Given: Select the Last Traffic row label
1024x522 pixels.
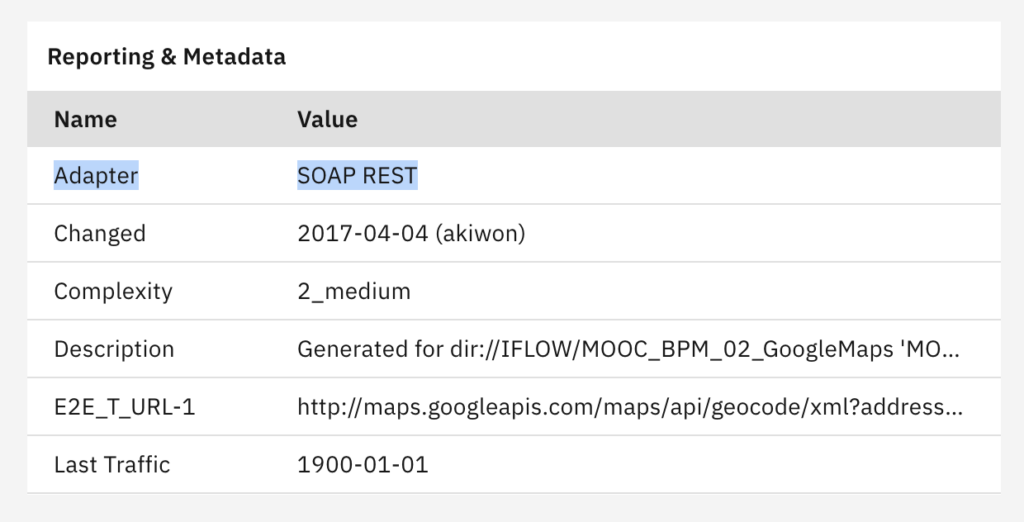Looking at the screenshot, I should coord(112,465).
